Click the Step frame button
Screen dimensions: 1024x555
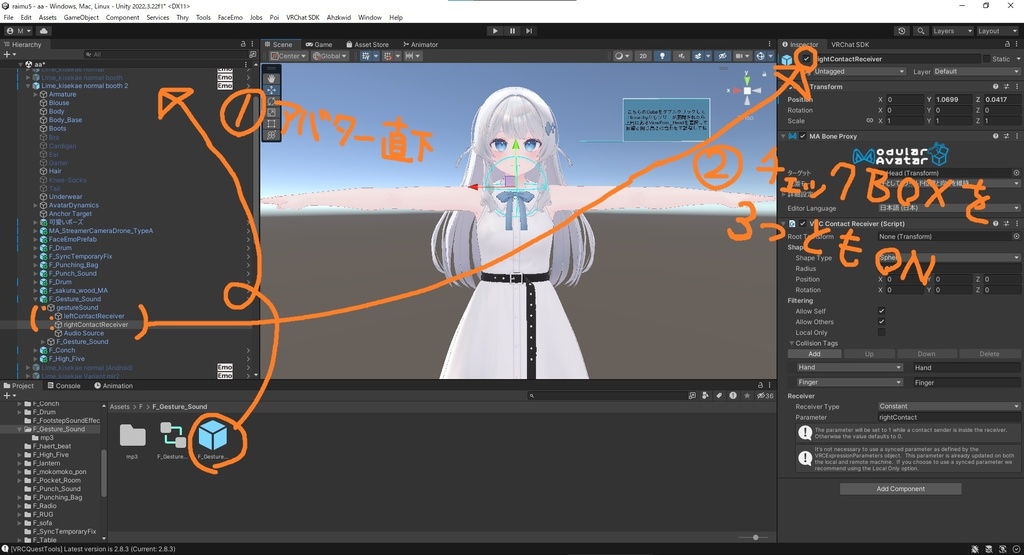pyautogui.click(x=529, y=31)
